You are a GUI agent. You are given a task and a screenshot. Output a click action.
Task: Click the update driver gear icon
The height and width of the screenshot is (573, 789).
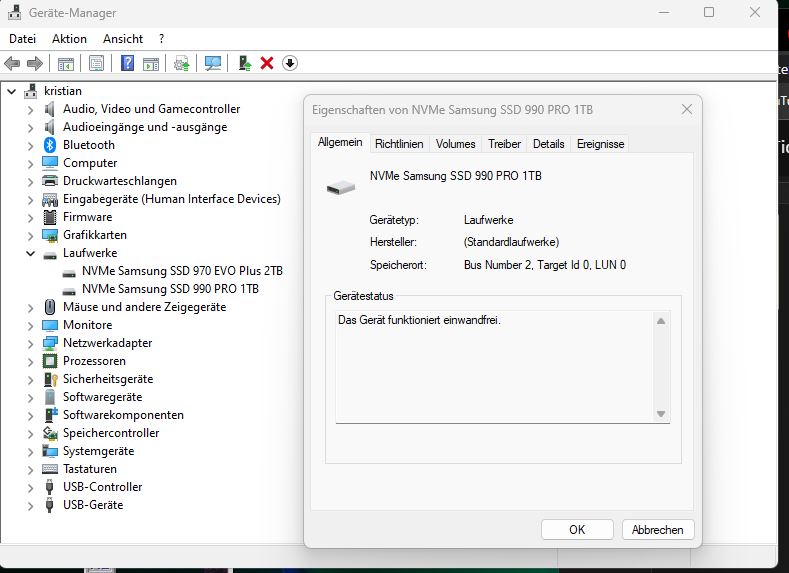pyautogui.click(x=182, y=63)
